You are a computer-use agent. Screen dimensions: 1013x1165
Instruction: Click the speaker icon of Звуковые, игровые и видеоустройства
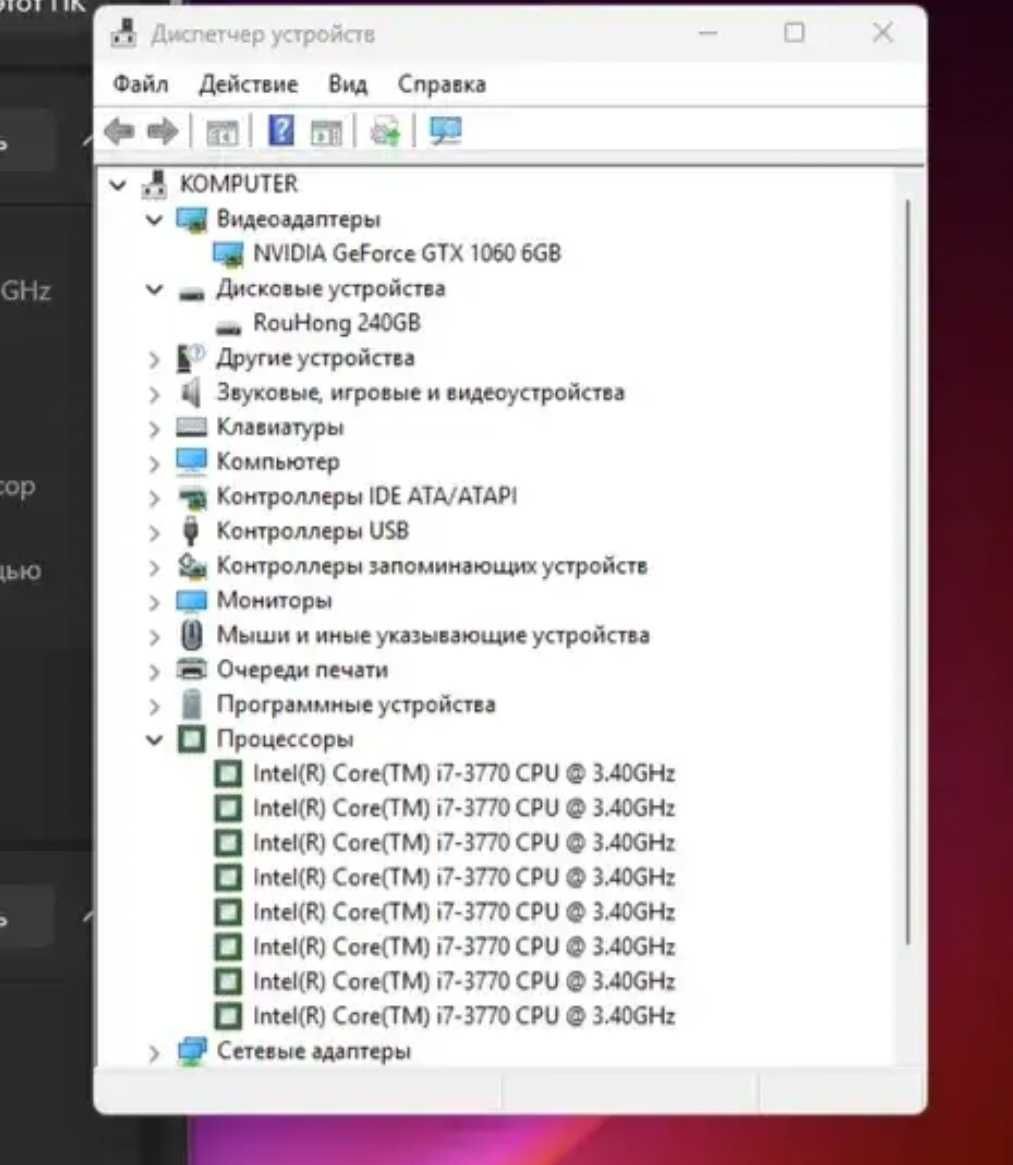[x=191, y=392]
